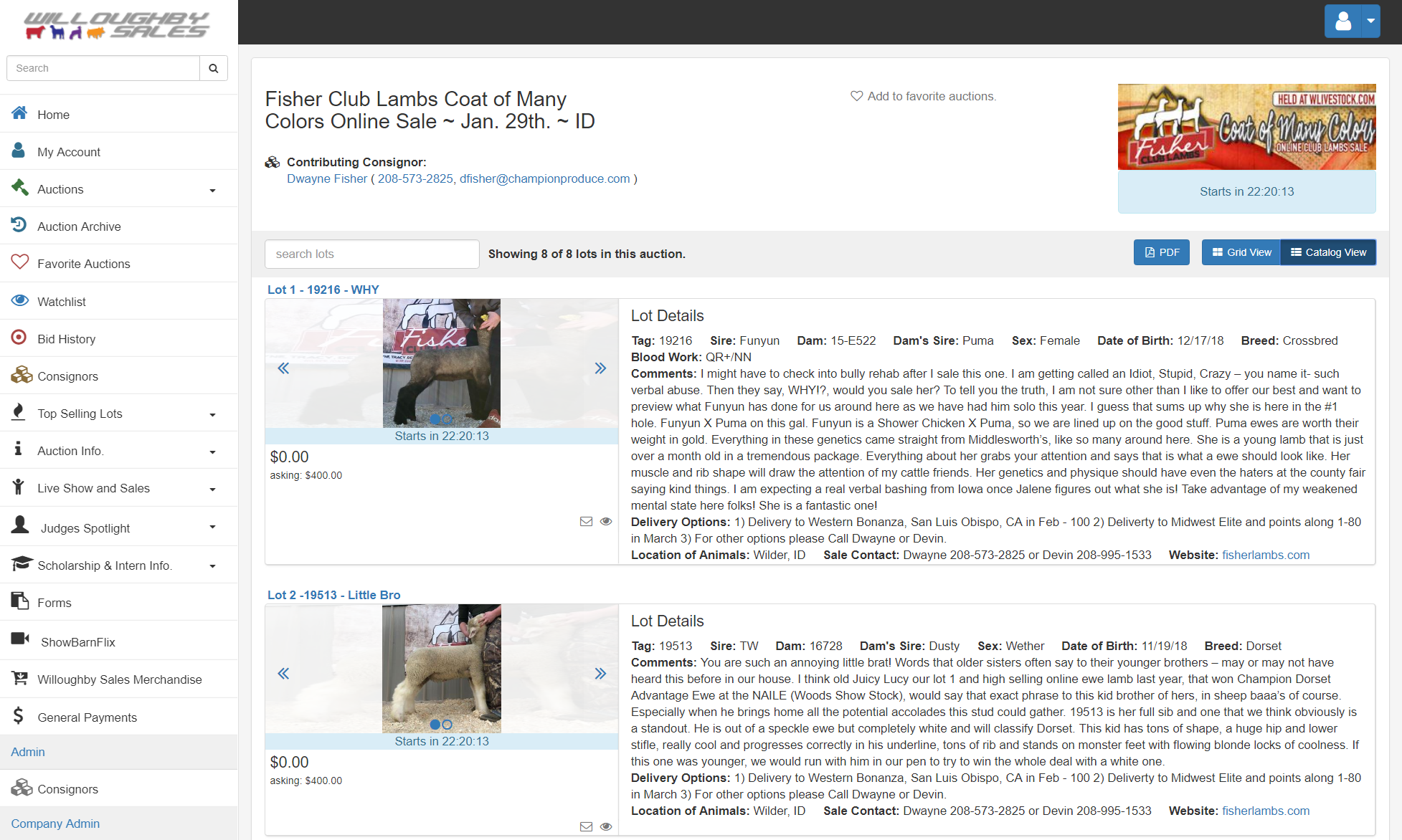
Task: Click the search magnifier button
Action: [x=213, y=68]
